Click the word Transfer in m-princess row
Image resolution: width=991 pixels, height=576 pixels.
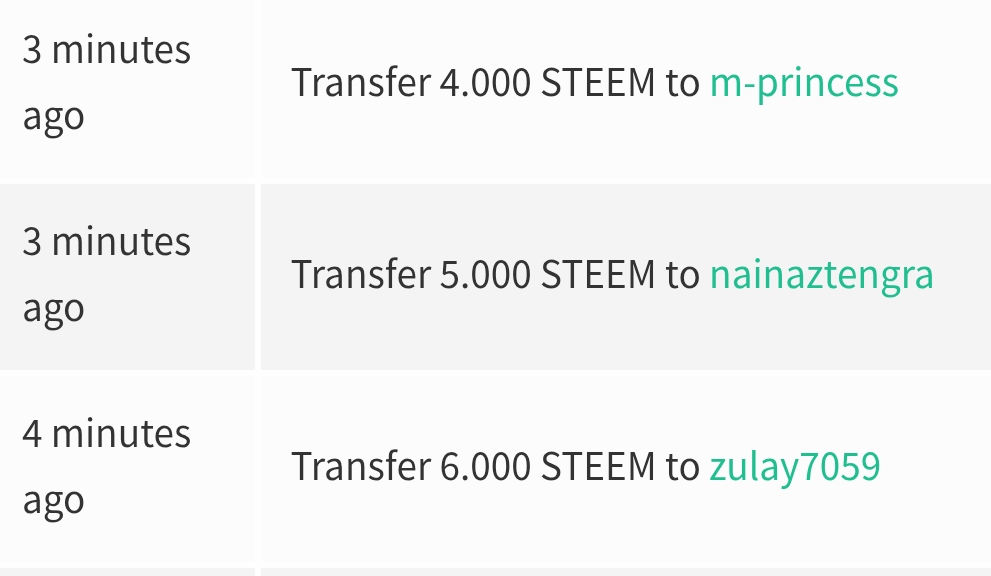tap(360, 83)
